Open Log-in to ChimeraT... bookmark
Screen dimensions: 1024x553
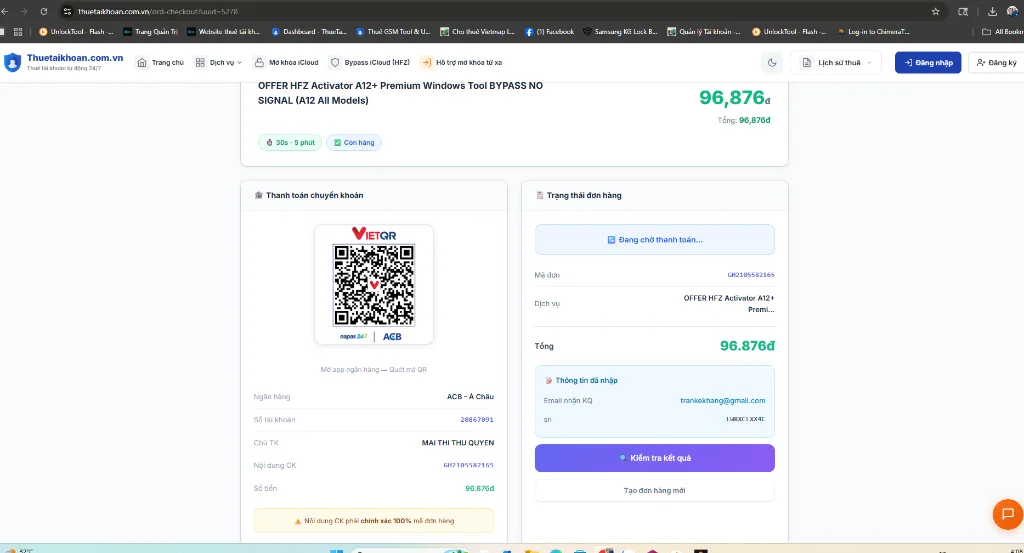tap(873, 31)
